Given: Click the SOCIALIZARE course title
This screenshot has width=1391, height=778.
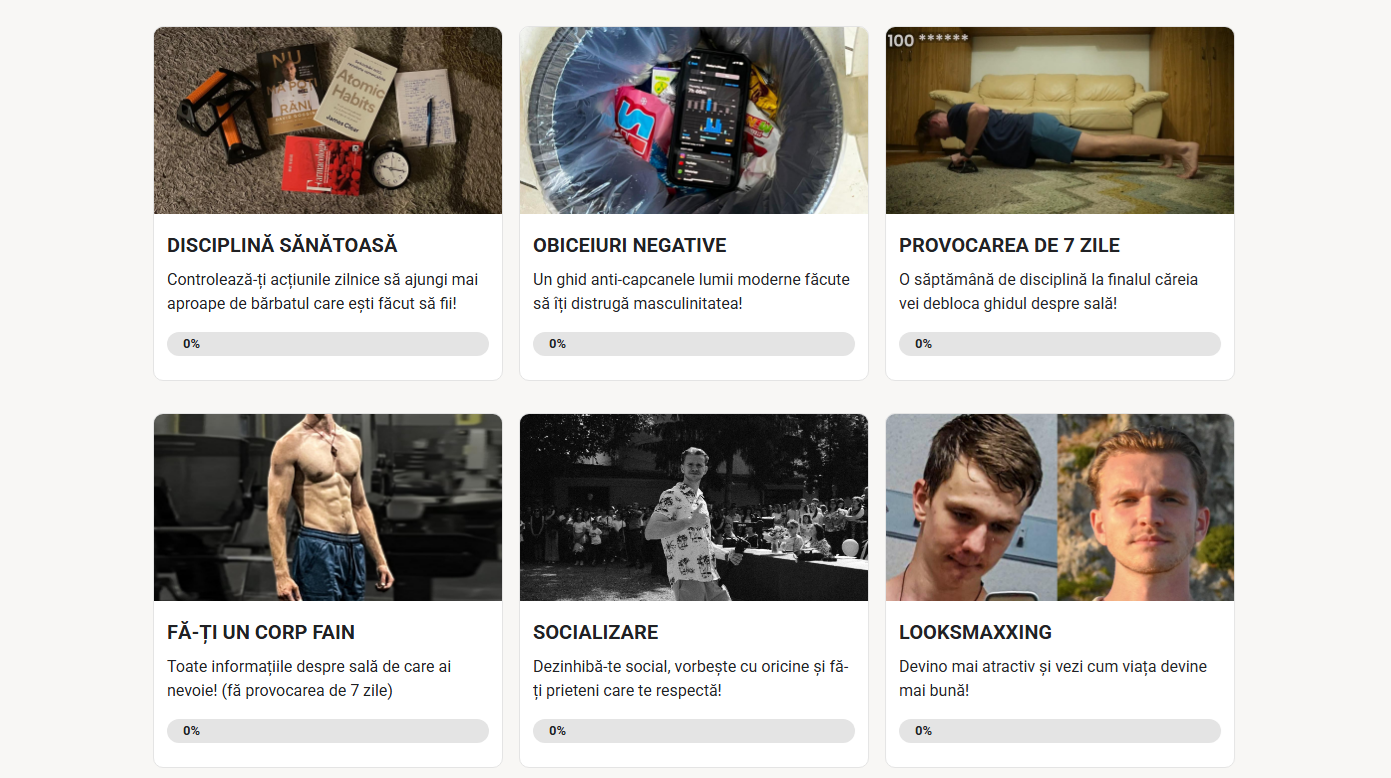Looking at the screenshot, I should coord(596,632).
